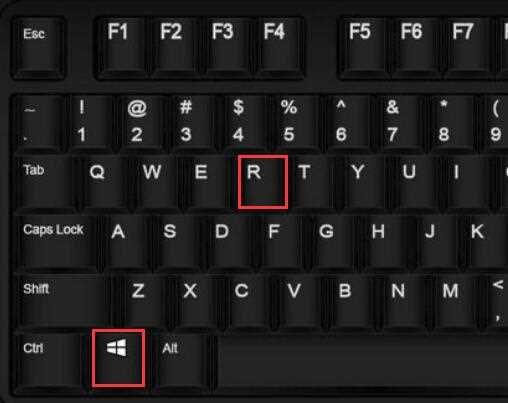This screenshot has width=508, height=403.
Task: Click the Tab key
Action: tap(46, 183)
